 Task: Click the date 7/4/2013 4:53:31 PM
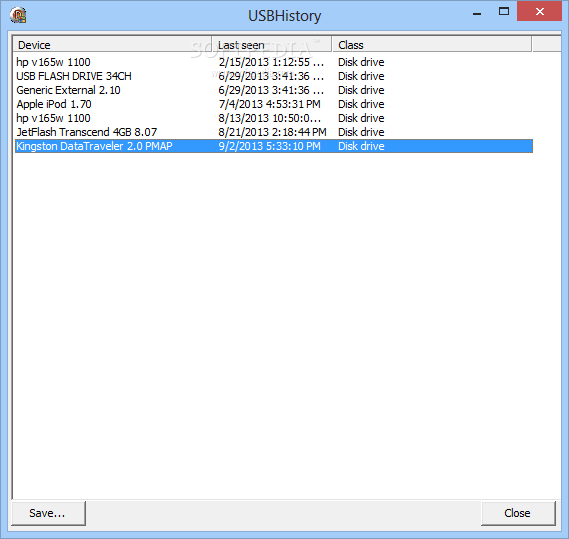coord(270,104)
